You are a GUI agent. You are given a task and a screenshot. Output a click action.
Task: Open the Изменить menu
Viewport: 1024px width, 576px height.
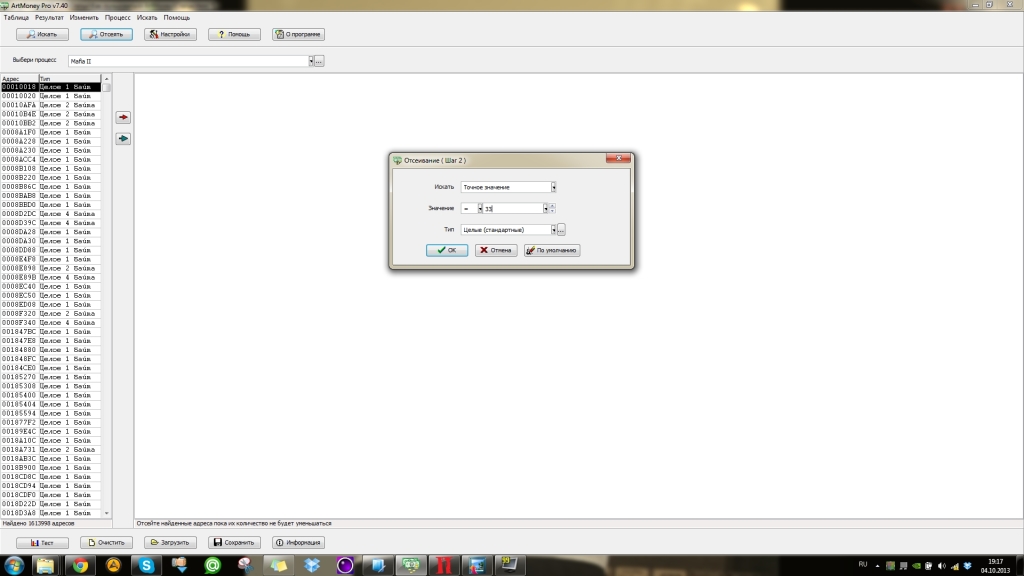pyautogui.click(x=84, y=18)
